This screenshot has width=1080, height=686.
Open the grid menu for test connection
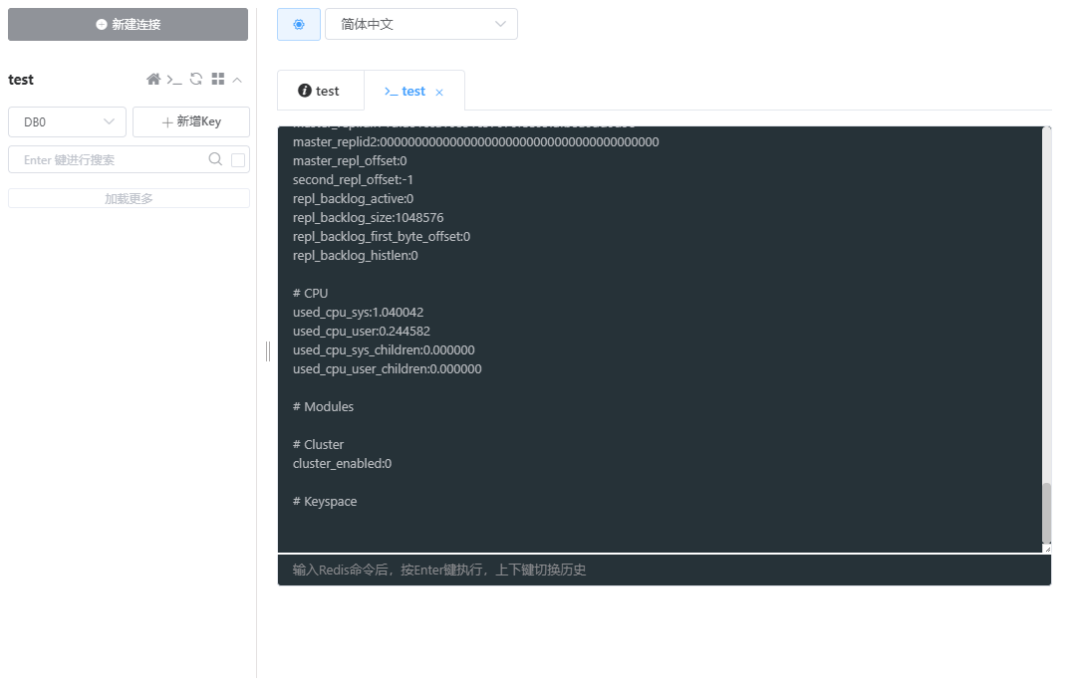tap(218, 79)
